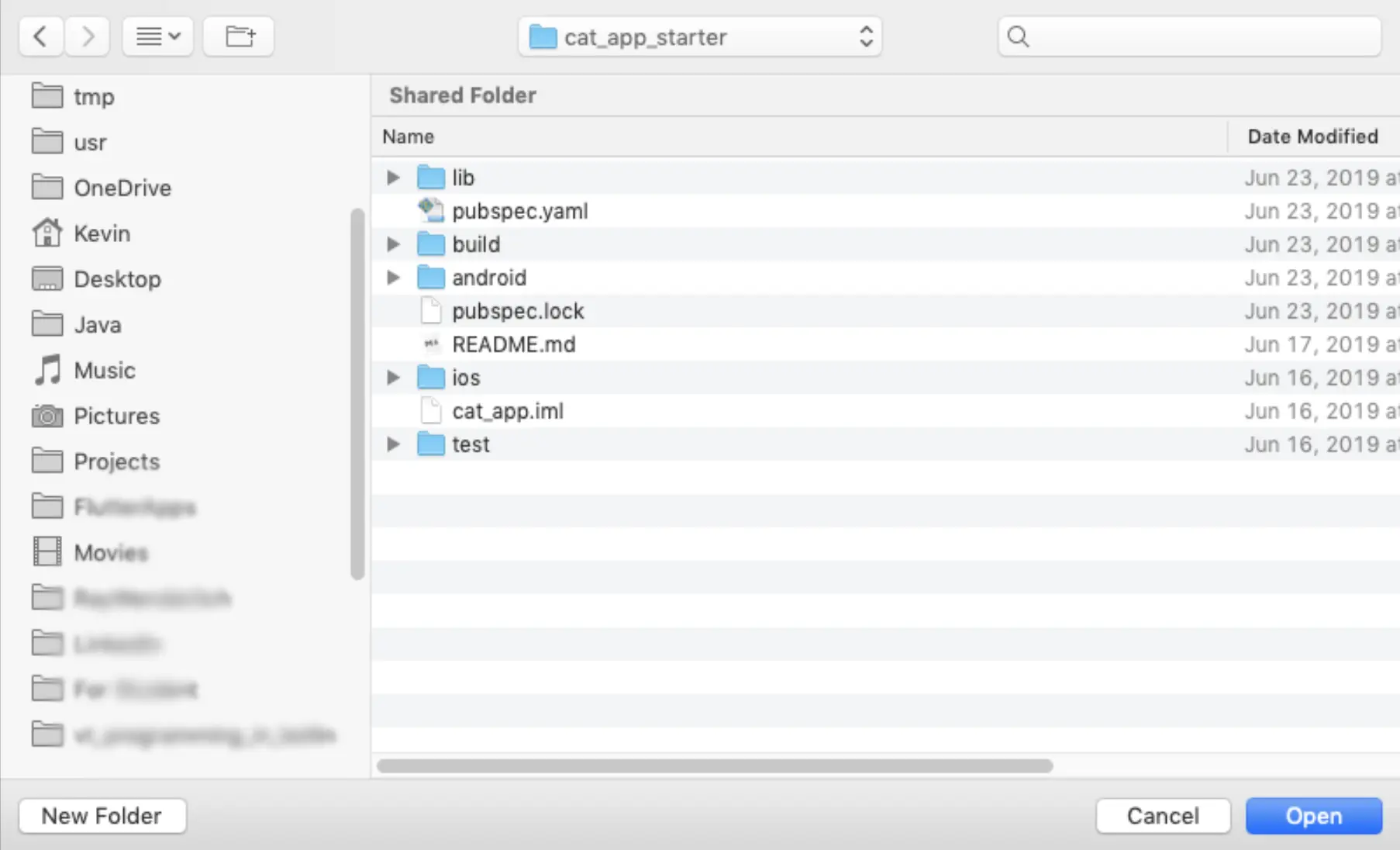Select the test folder icon
This screenshot has width=1400, height=850.
pos(431,444)
